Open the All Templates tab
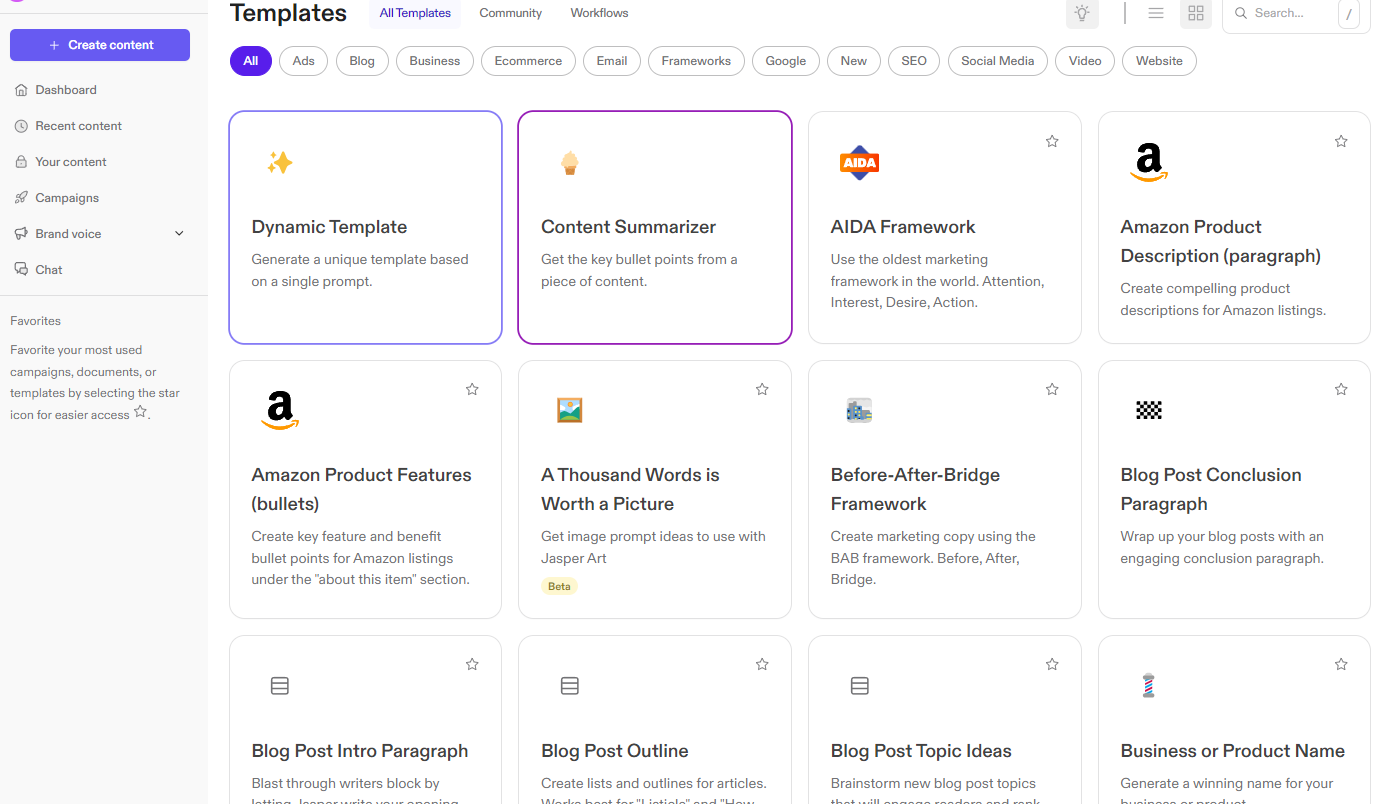 click(415, 13)
